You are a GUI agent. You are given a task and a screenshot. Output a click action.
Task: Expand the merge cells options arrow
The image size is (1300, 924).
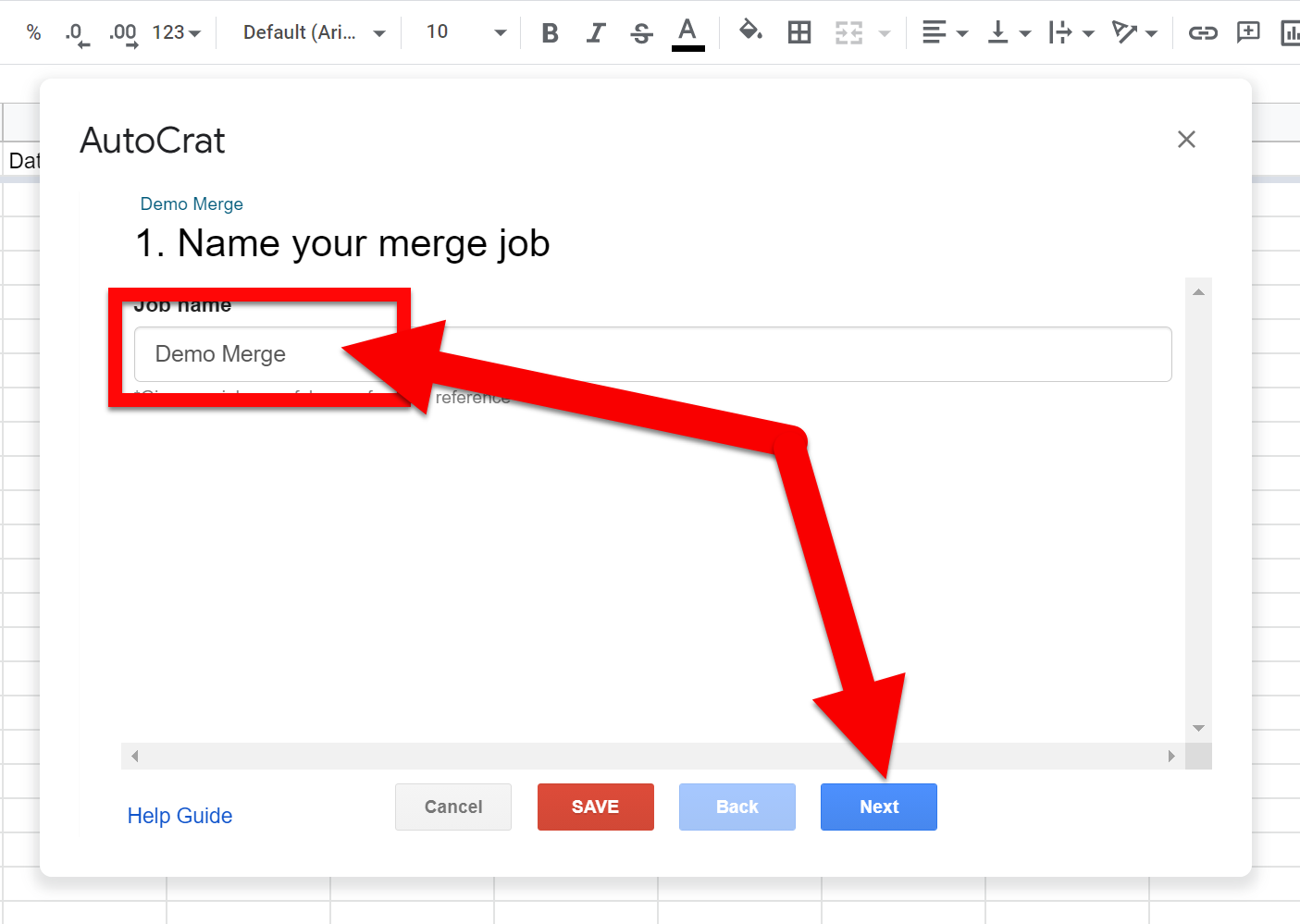(885, 33)
